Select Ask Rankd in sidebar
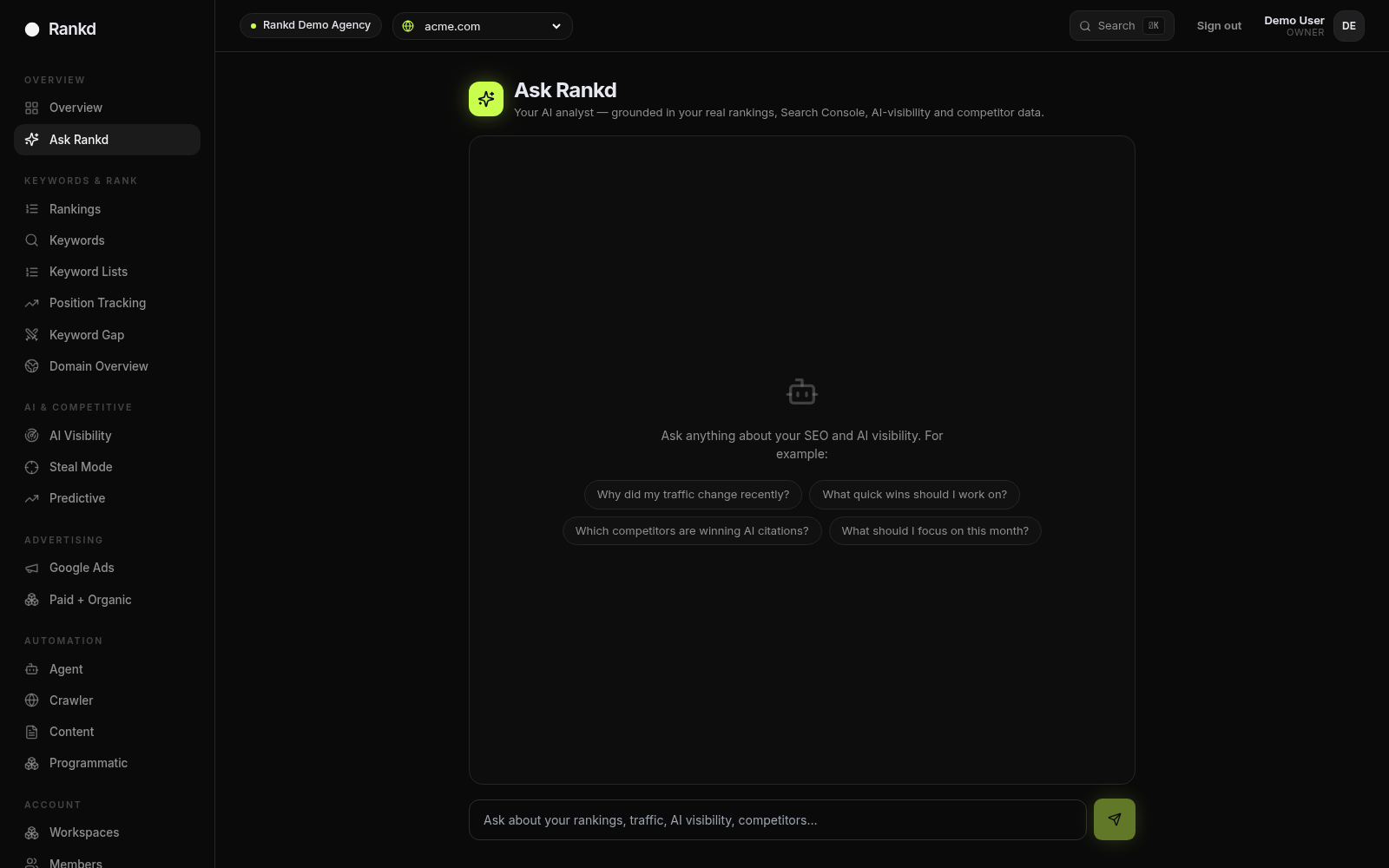This screenshot has height=868, width=1389. [107, 140]
